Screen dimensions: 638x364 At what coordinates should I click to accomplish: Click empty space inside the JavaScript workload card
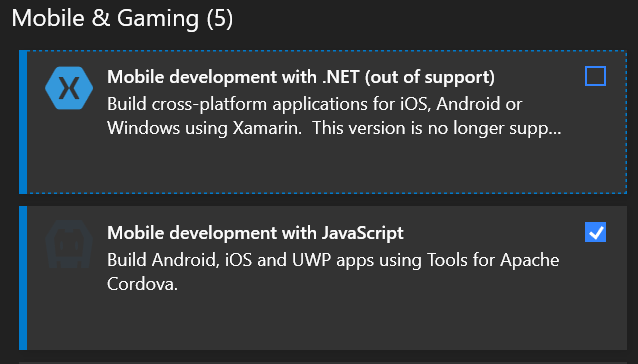click(x=326, y=323)
